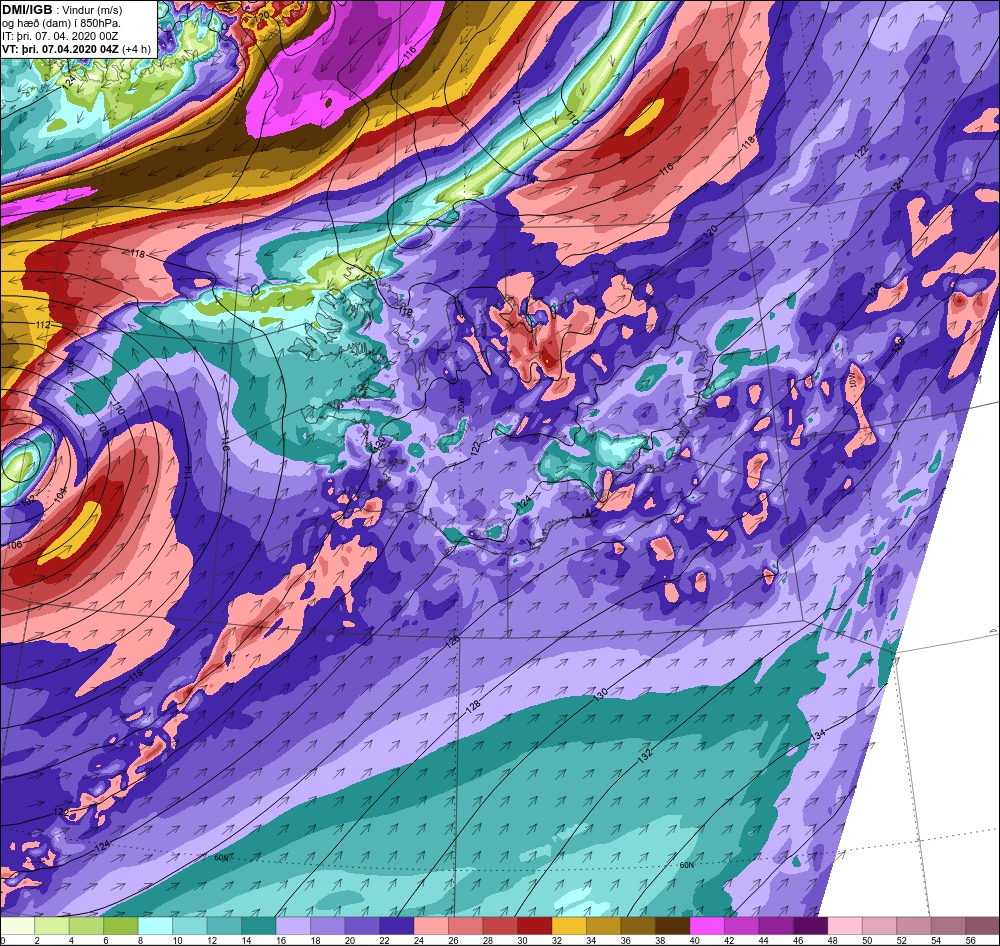This screenshot has width=1000, height=946.
Task: Click the orchid 42–44 legend swatch
Action: pos(741,924)
